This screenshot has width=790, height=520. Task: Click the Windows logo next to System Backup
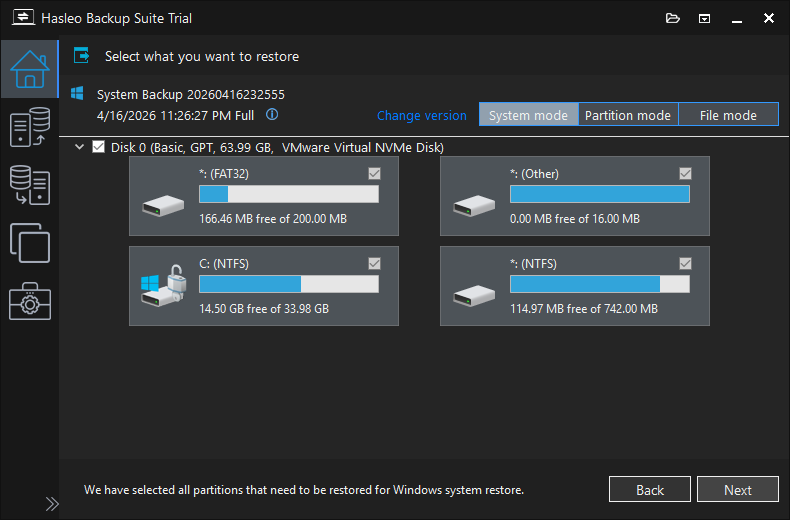click(77, 93)
